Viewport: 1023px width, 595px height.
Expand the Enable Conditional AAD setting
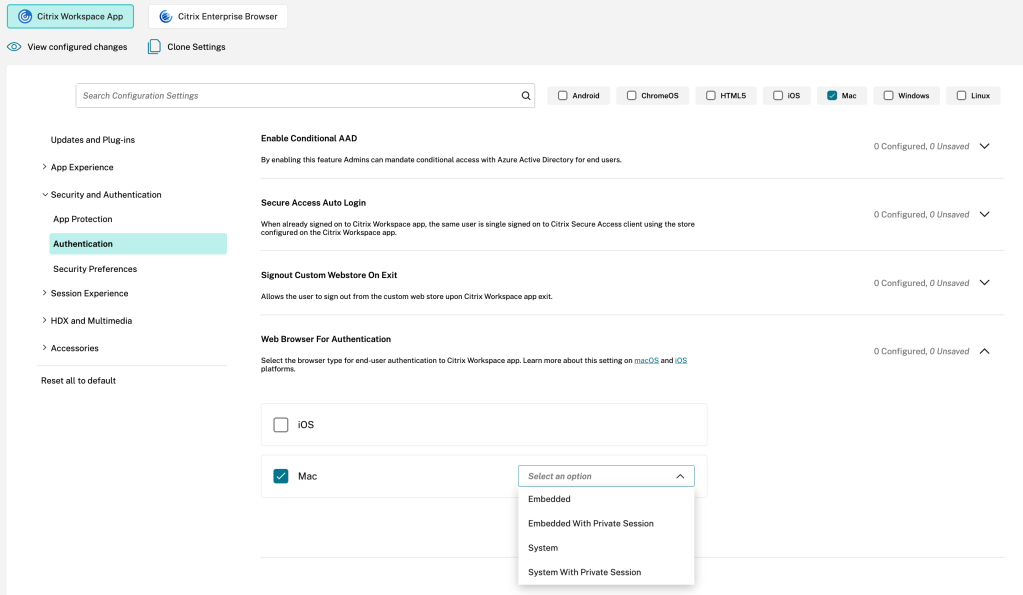[x=984, y=146]
